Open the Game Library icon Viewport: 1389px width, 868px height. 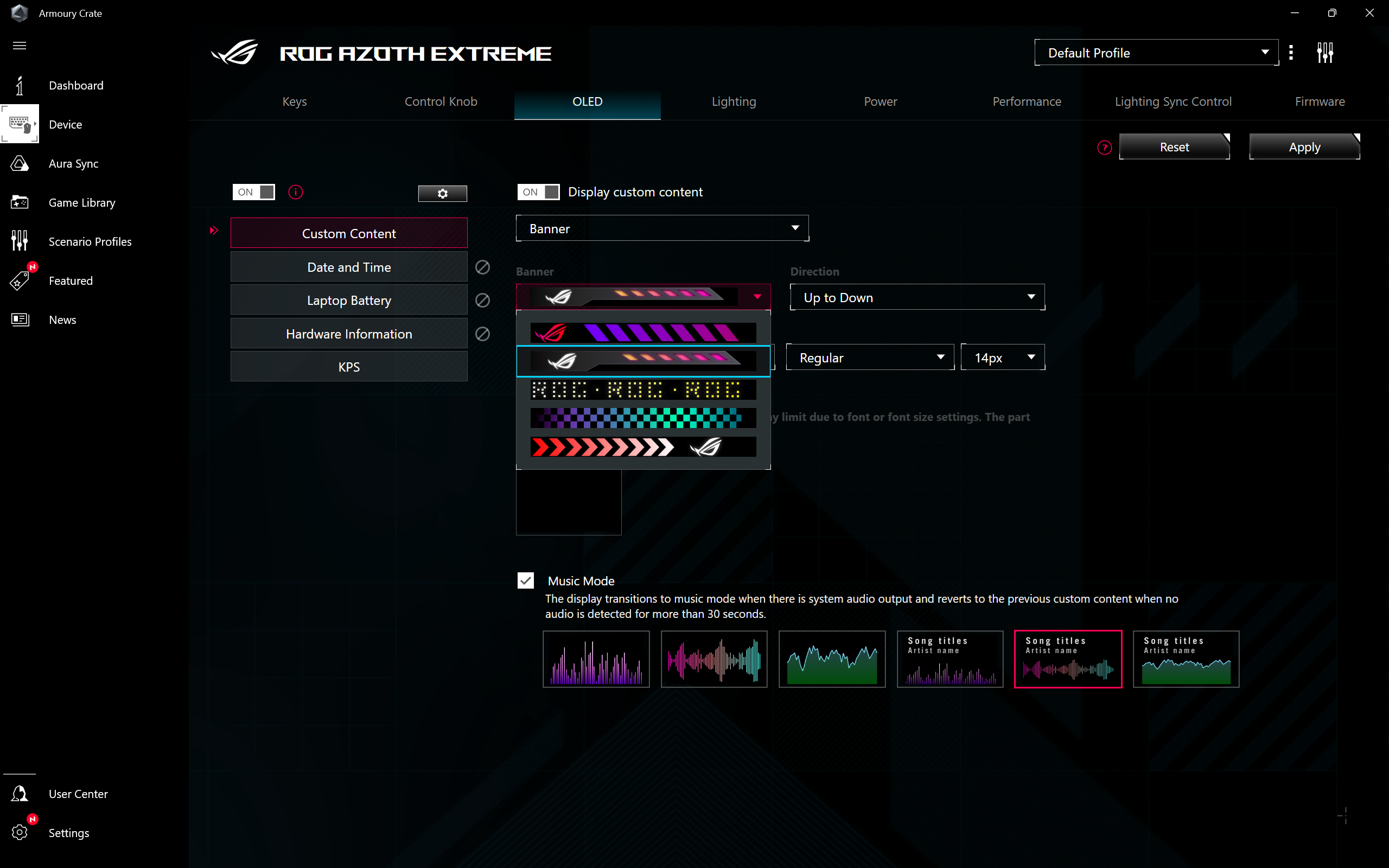coord(20,203)
